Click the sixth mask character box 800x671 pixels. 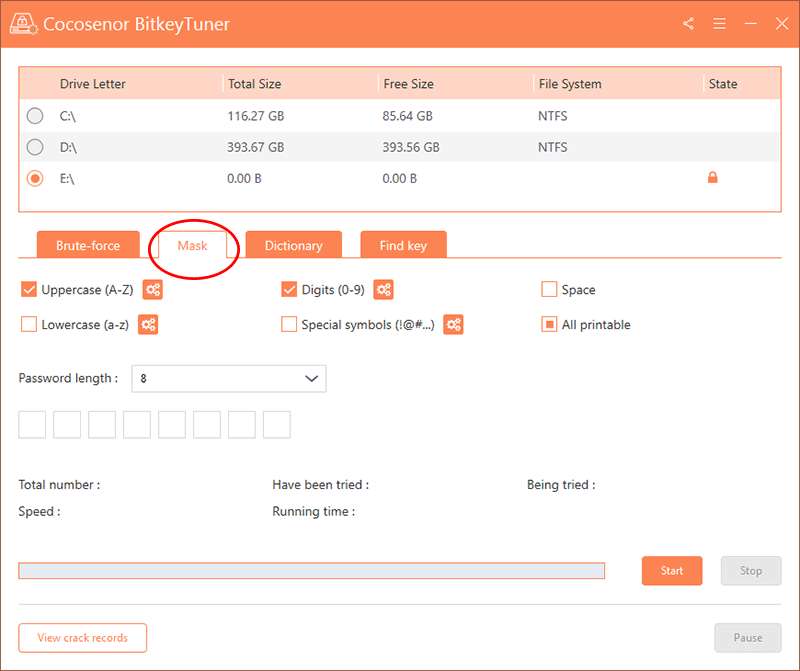207,425
